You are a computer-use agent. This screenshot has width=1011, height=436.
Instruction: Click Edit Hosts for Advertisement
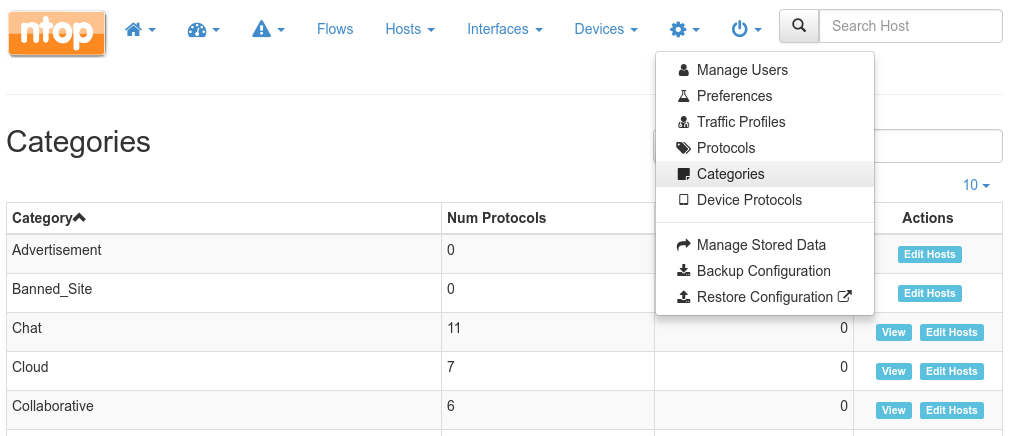[930, 254]
